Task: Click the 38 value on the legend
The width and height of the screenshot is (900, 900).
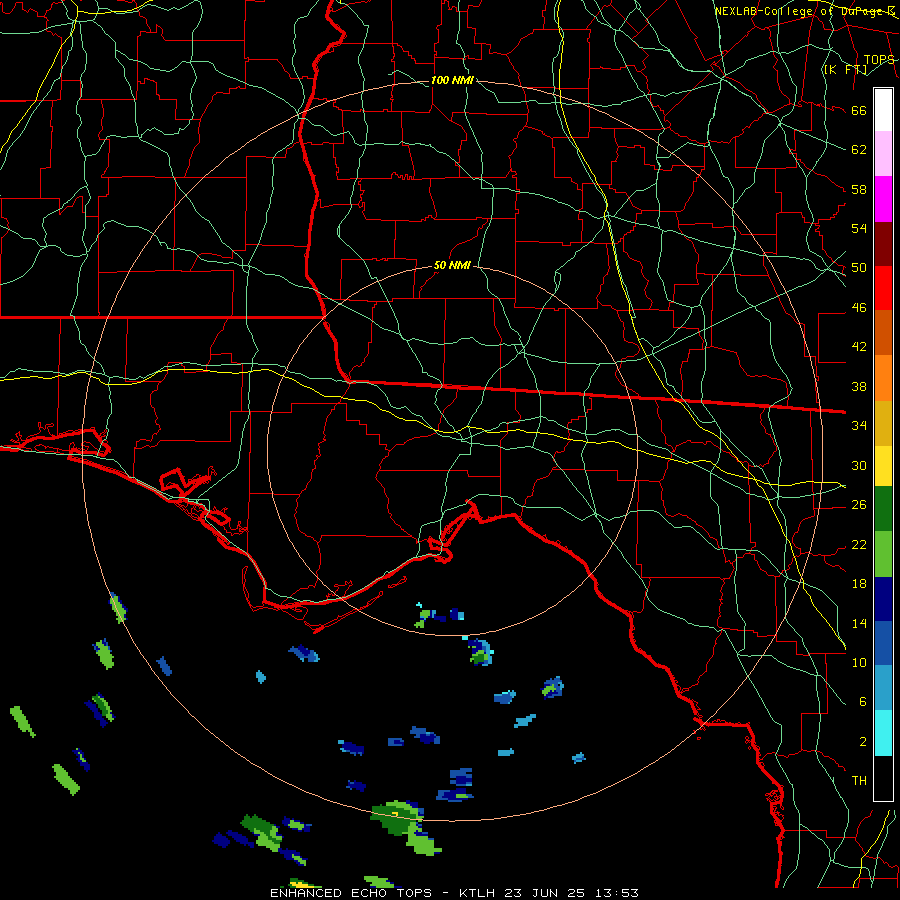Action: coord(859,386)
